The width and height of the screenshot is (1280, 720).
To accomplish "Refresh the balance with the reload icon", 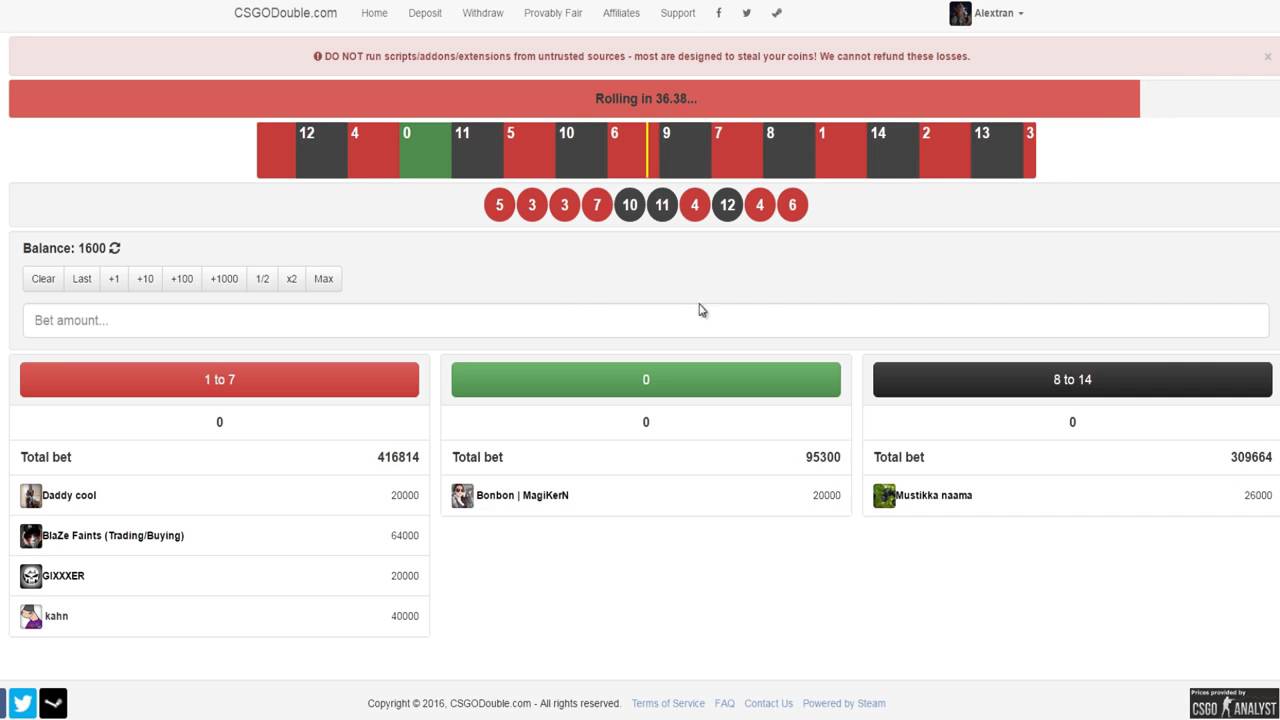I will coord(115,248).
